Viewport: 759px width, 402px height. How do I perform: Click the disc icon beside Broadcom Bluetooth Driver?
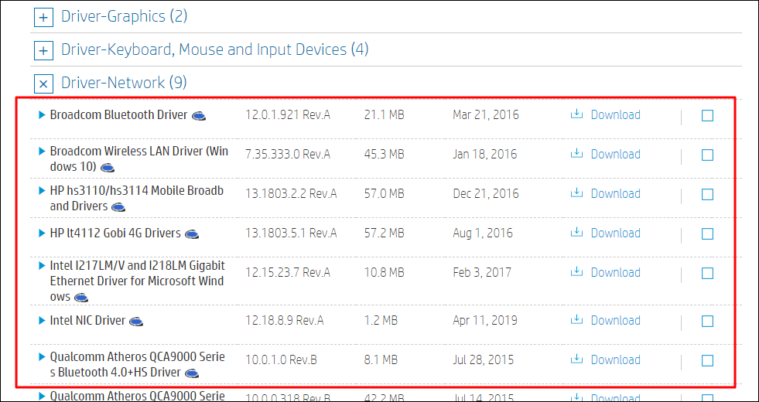click(198, 116)
